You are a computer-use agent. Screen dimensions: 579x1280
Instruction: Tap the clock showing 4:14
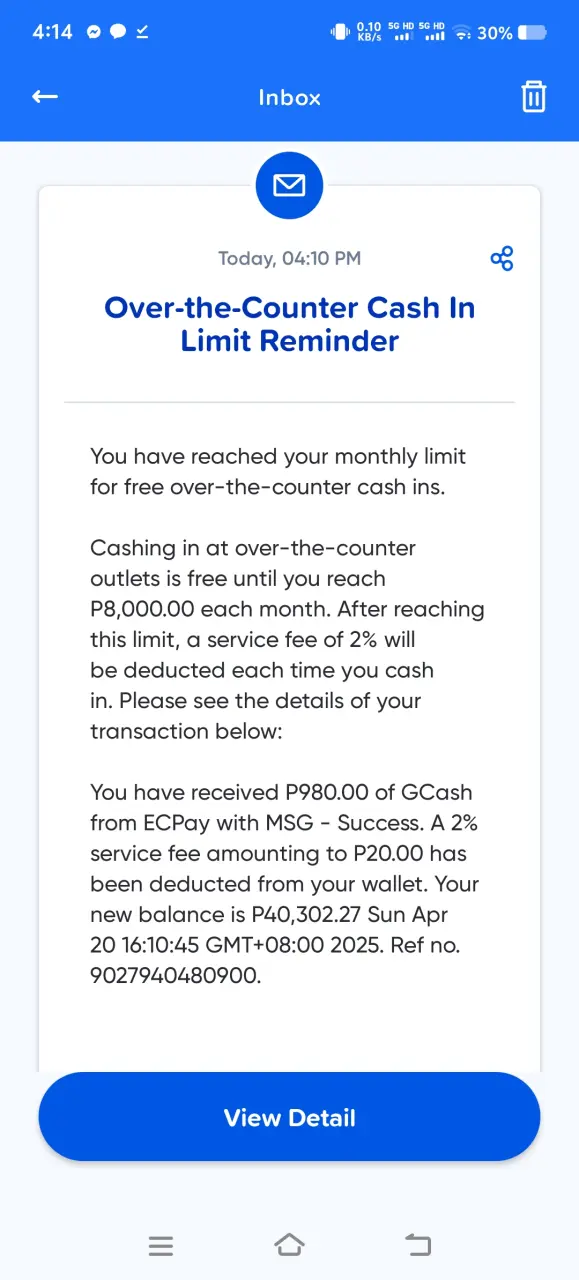(53, 32)
